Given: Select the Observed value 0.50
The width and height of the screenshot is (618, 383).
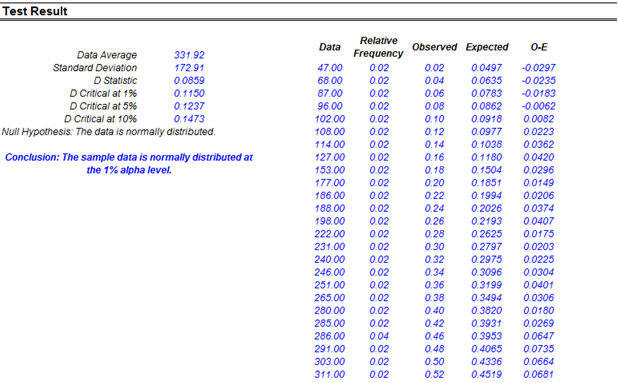Looking at the screenshot, I should click(434, 361).
